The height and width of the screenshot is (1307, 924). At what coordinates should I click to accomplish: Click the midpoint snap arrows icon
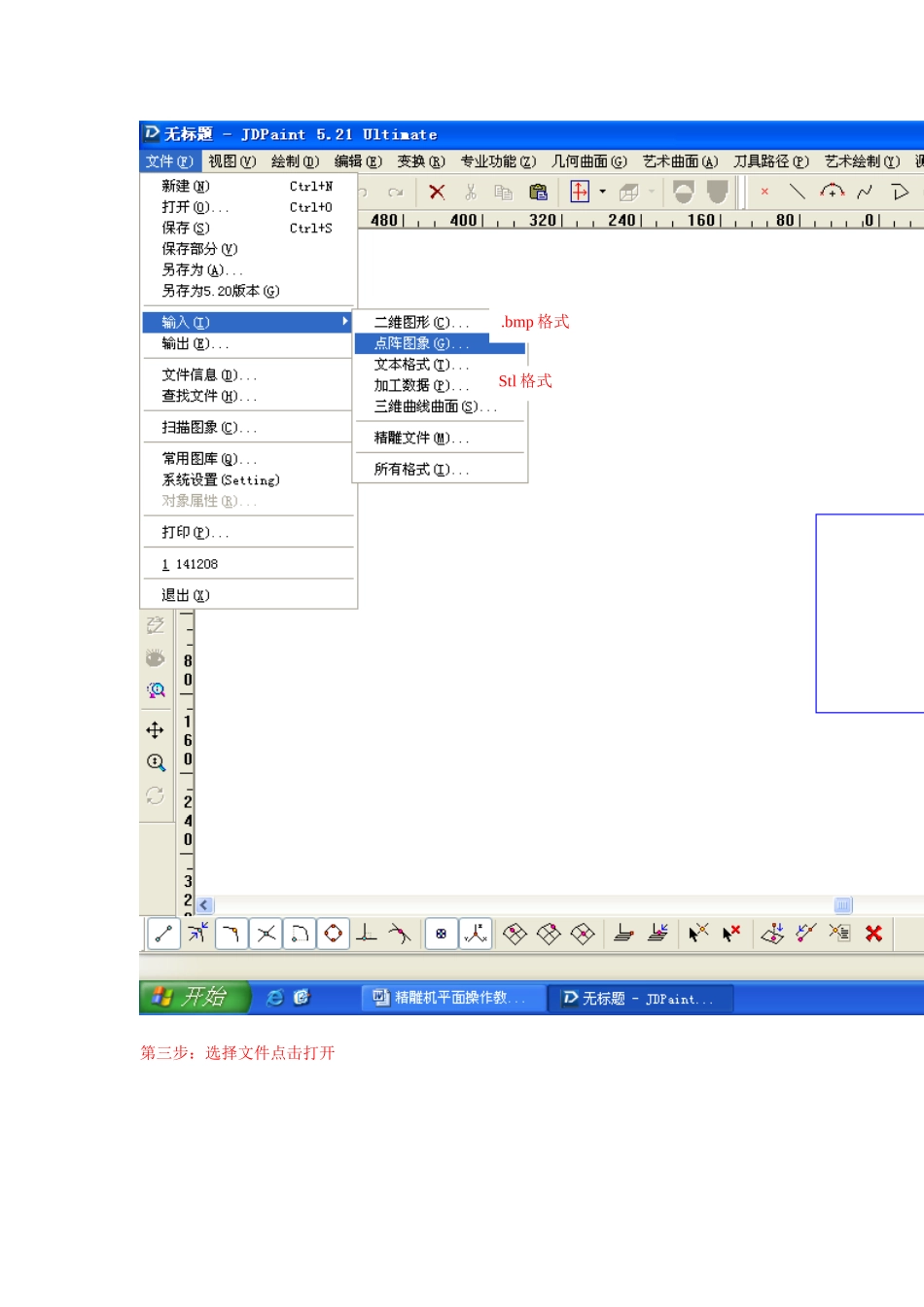[197, 934]
